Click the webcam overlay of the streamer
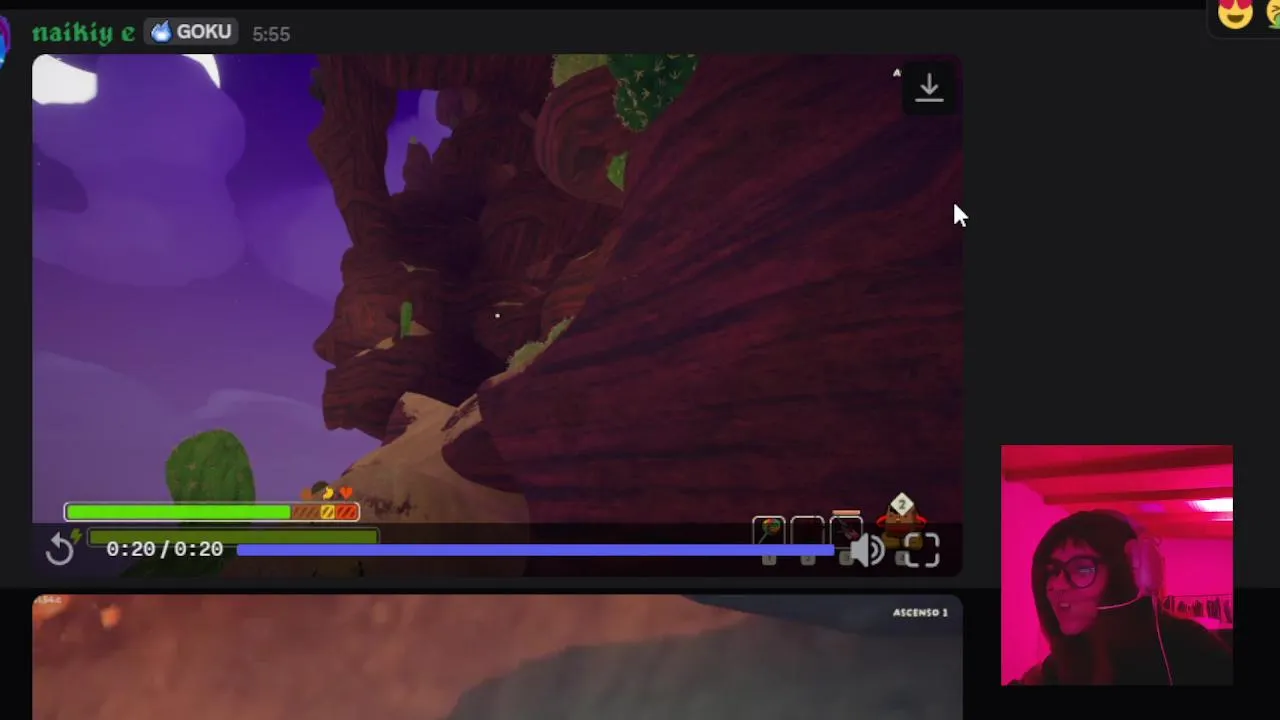1280x720 pixels. (1117, 565)
